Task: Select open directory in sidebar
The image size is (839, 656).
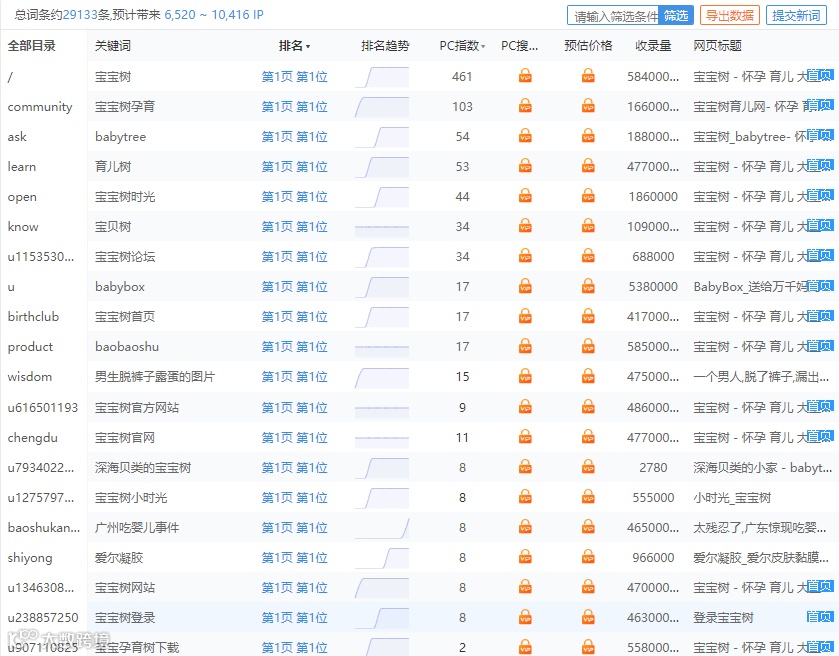Action: (x=22, y=197)
